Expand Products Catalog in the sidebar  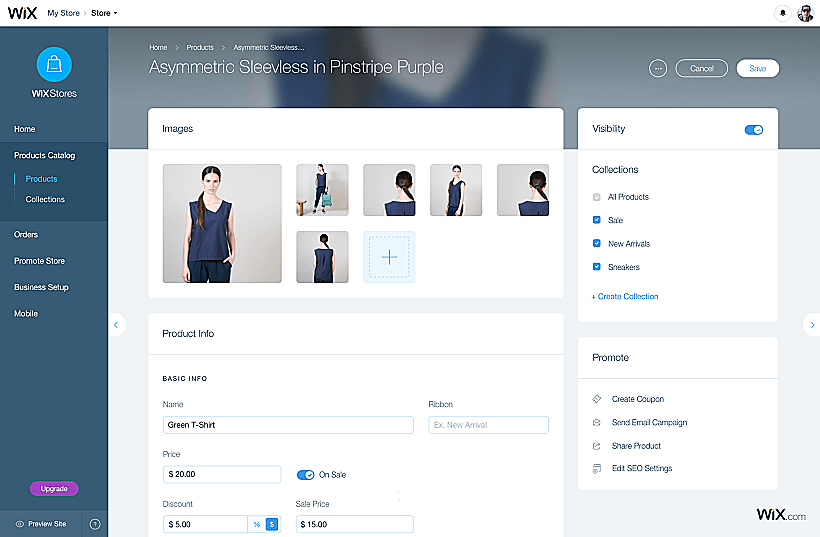click(44, 155)
